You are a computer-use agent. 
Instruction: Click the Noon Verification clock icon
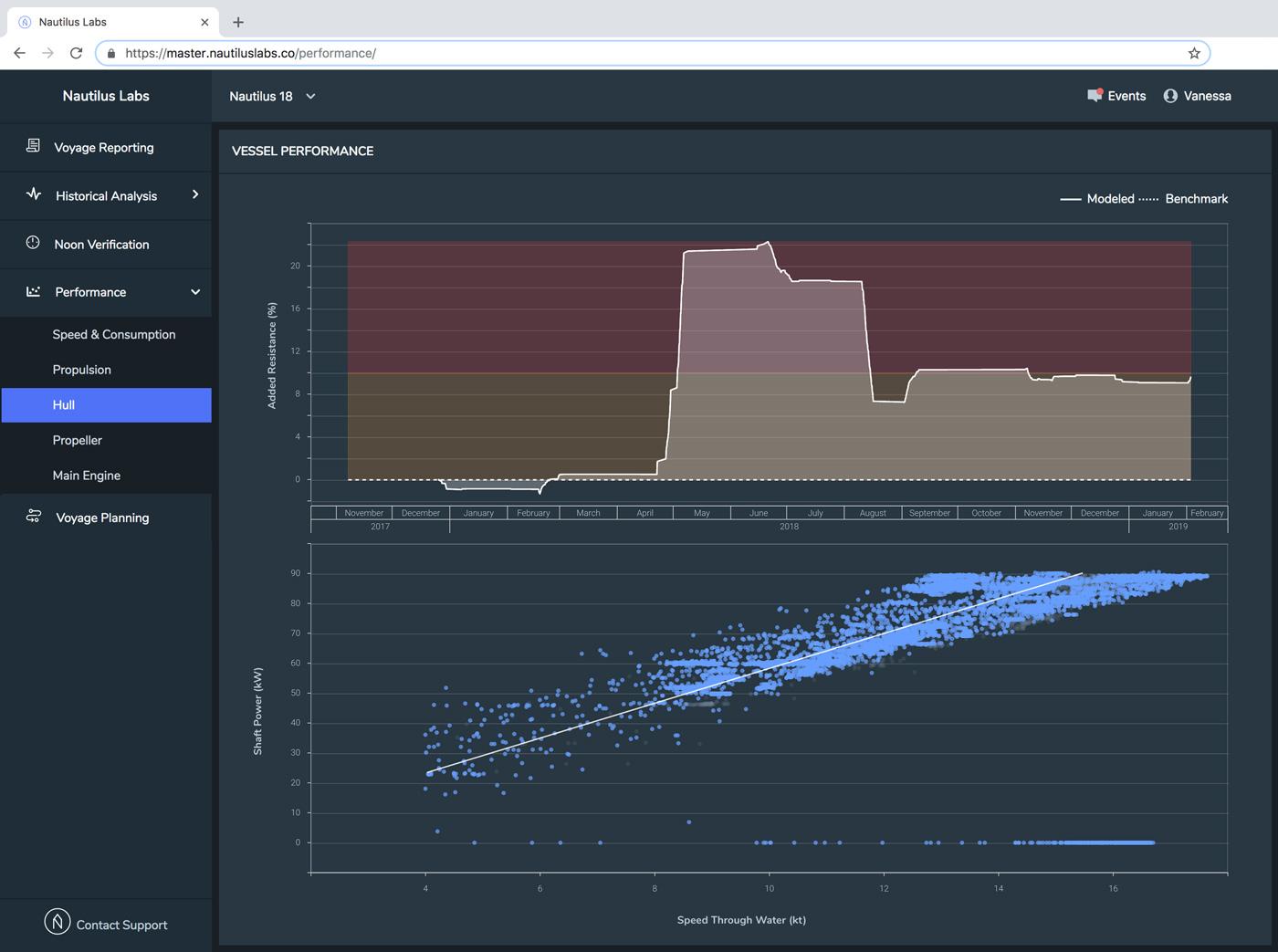33,243
